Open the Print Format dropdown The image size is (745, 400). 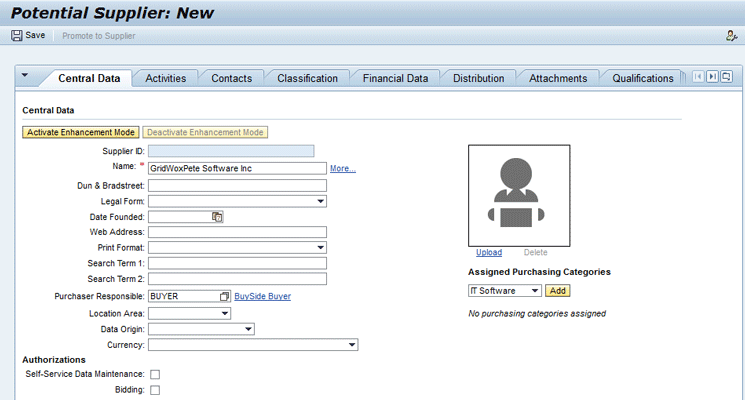(321, 247)
